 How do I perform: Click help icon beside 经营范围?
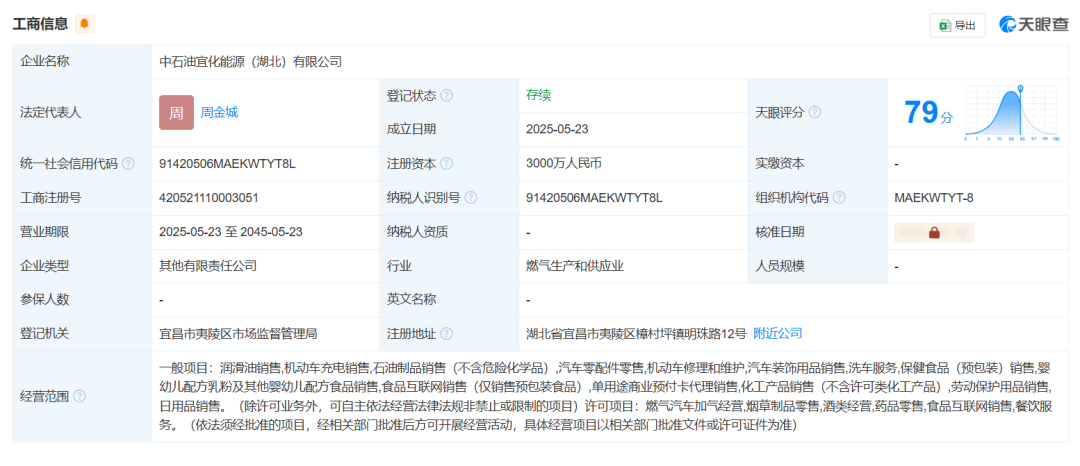pyautogui.click(x=80, y=396)
